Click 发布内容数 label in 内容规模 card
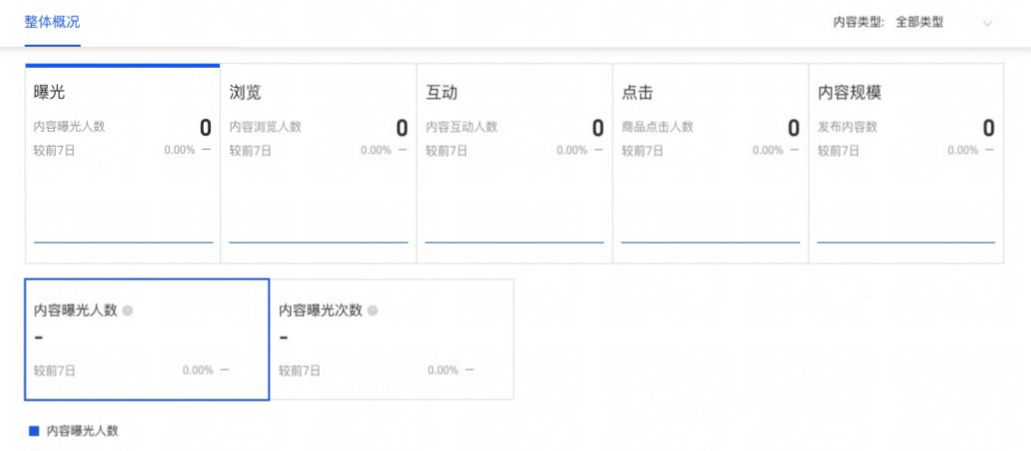Image resolution: width=1031 pixels, height=451 pixels. [847, 127]
